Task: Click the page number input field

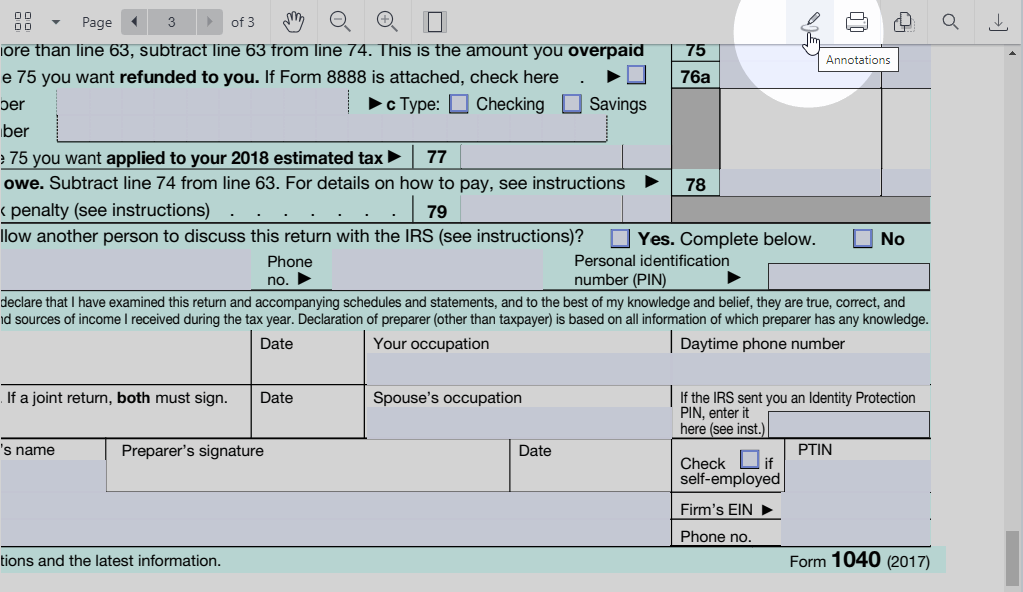Action: [172, 22]
